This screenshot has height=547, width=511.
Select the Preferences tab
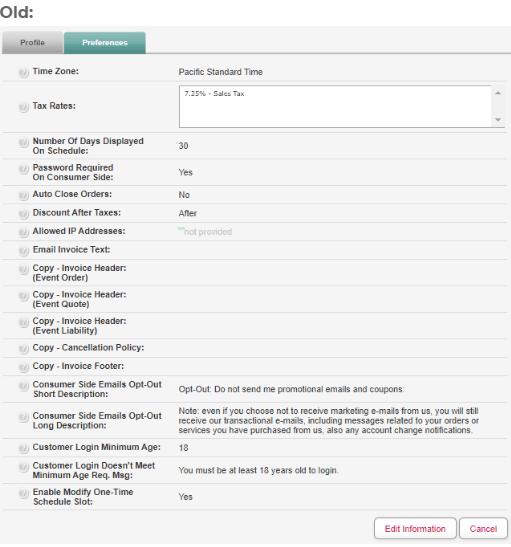pyautogui.click(x=105, y=43)
